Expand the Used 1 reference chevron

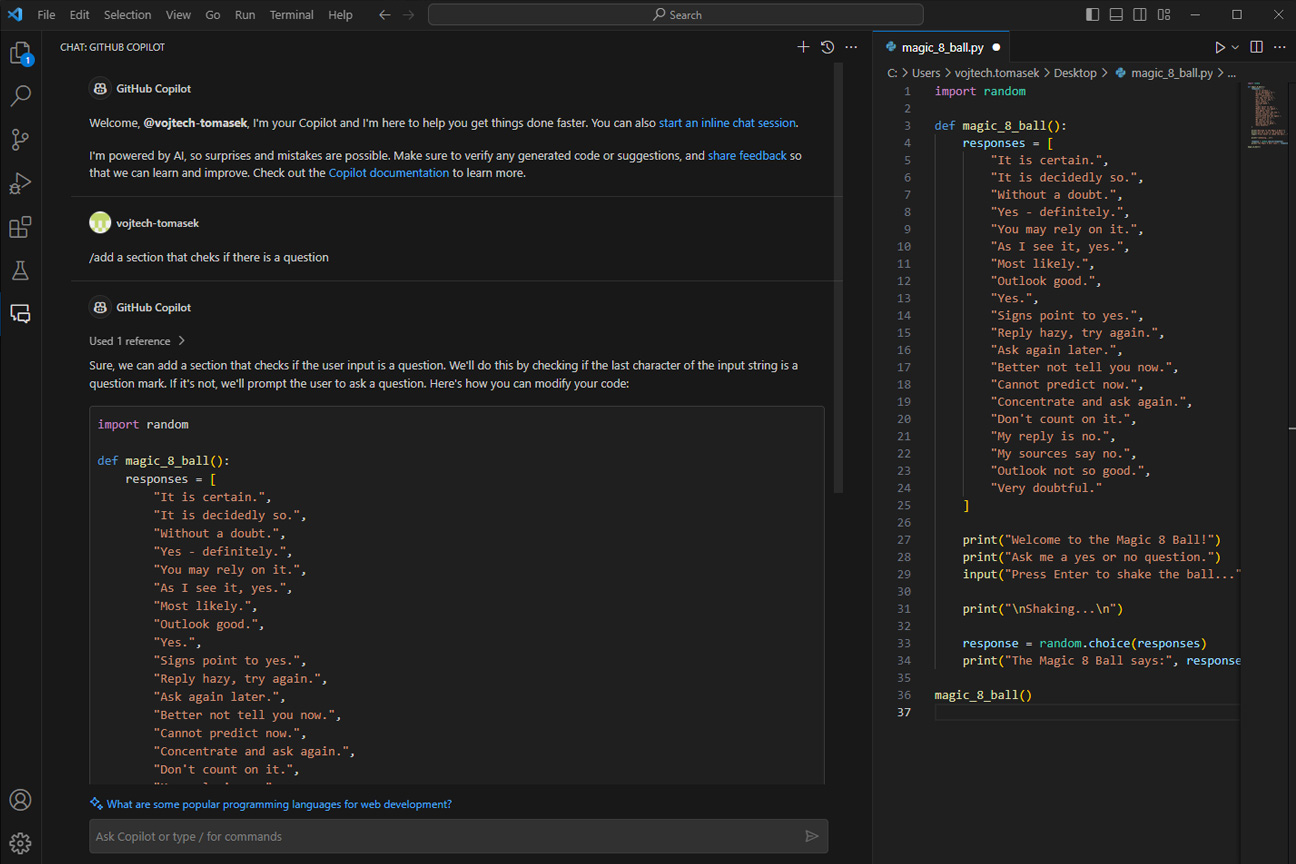click(x=181, y=341)
